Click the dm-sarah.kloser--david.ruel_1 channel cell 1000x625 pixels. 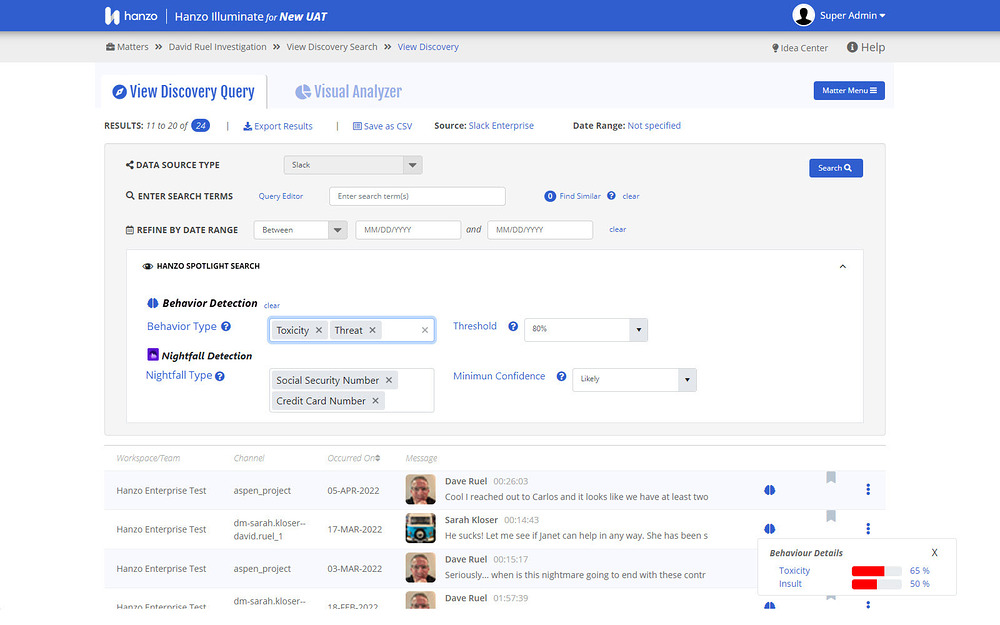pyautogui.click(x=270, y=529)
